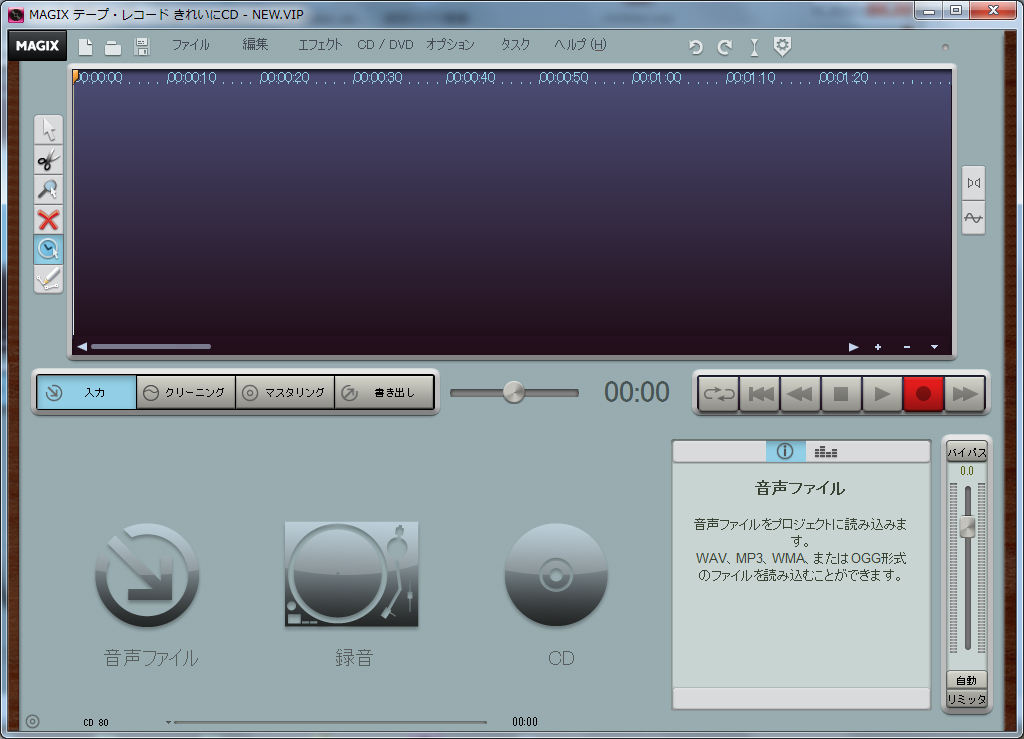Click the text cursor marker icon in toolbar

tap(754, 47)
